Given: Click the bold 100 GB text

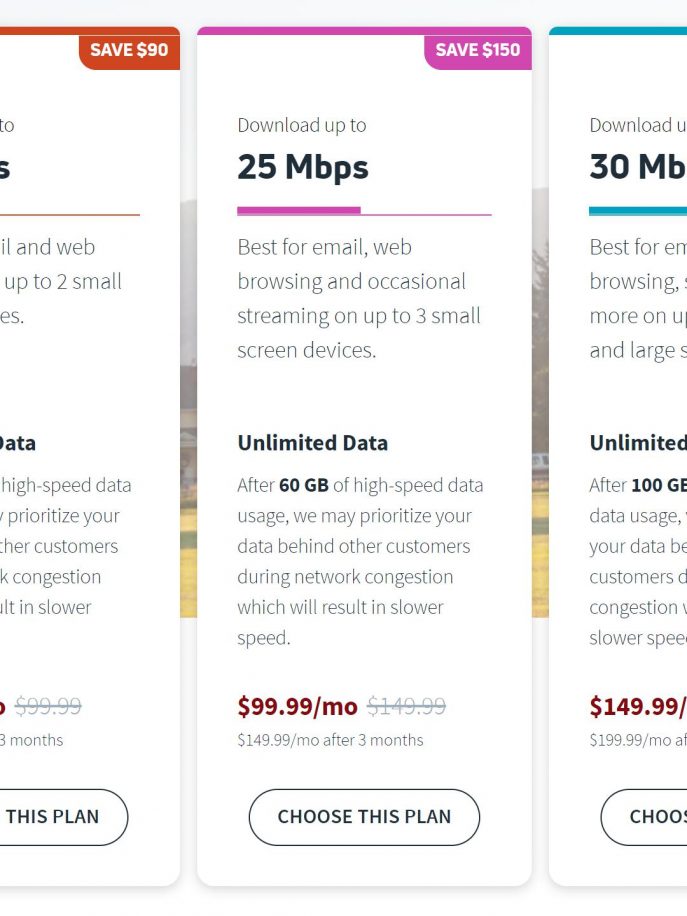Looking at the screenshot, I should click(x=659, y=485).
